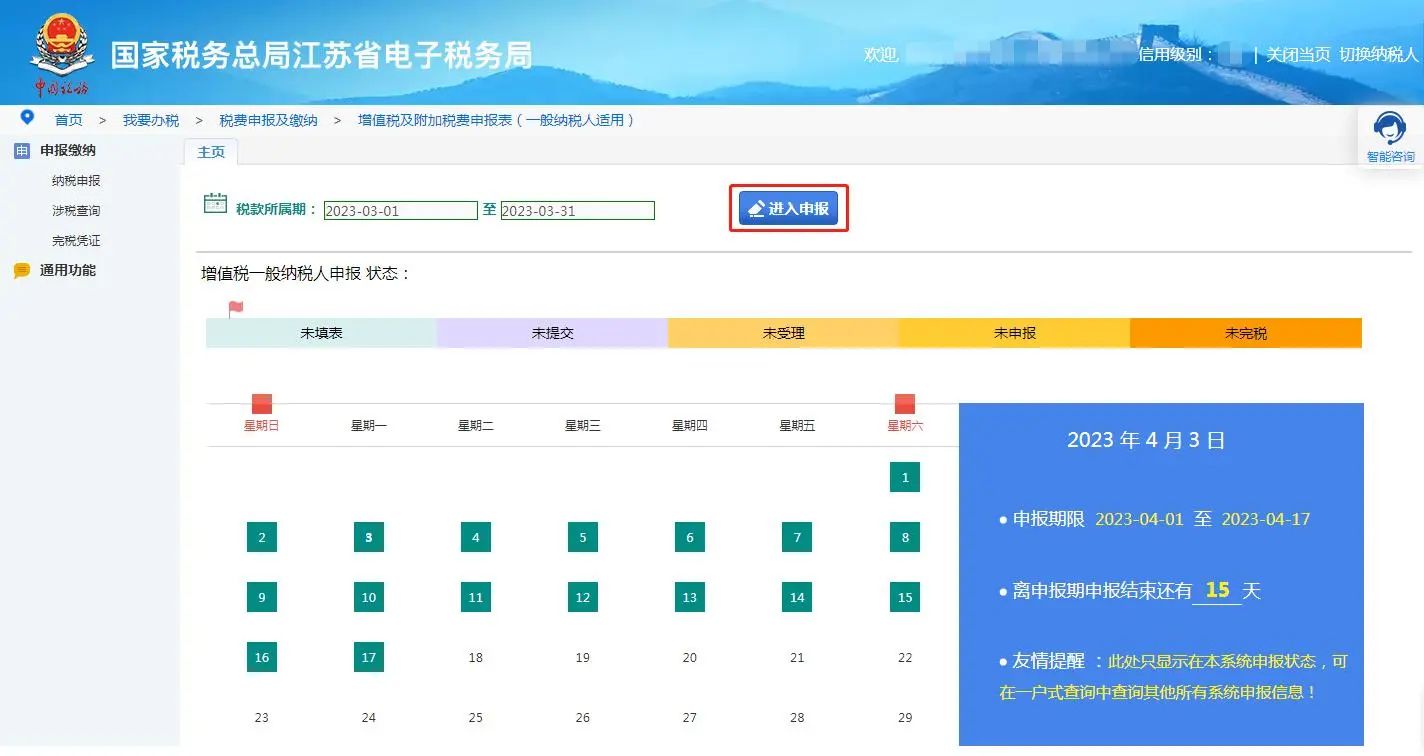Viewport: 1424px width, 756px height.
Task: Select calendar day 12
Action: [x=583, y=597]
